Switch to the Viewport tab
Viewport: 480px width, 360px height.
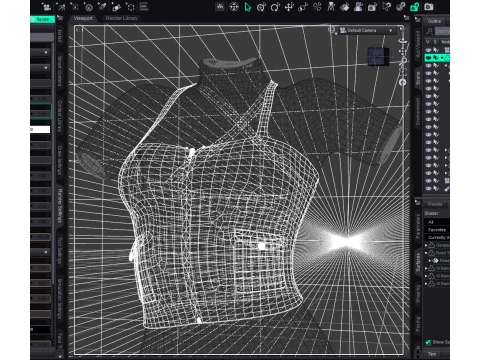pyautogui.click(x=83, y=18)
